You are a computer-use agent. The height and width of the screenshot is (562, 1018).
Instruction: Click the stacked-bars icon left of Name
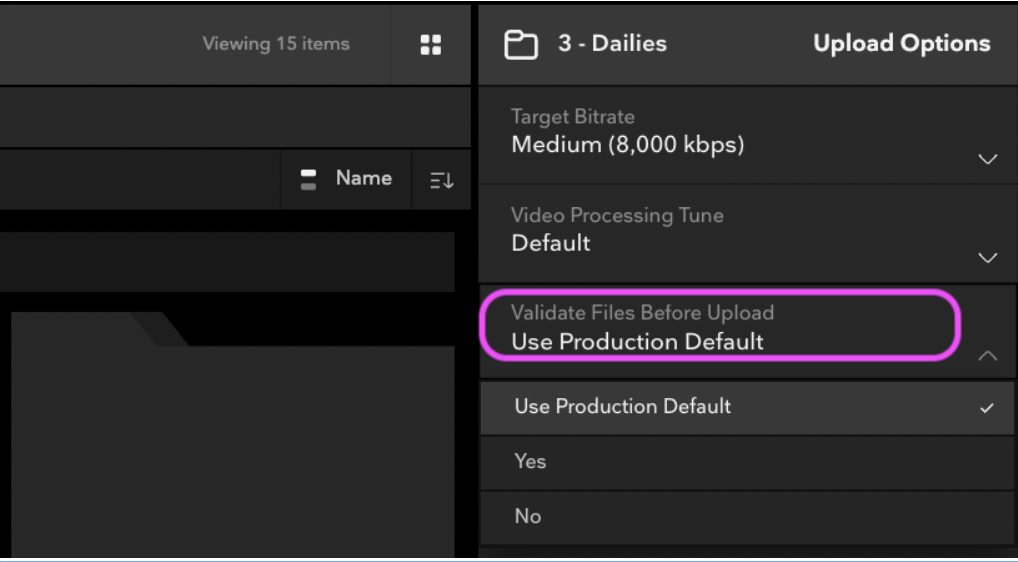pos(309,179)
